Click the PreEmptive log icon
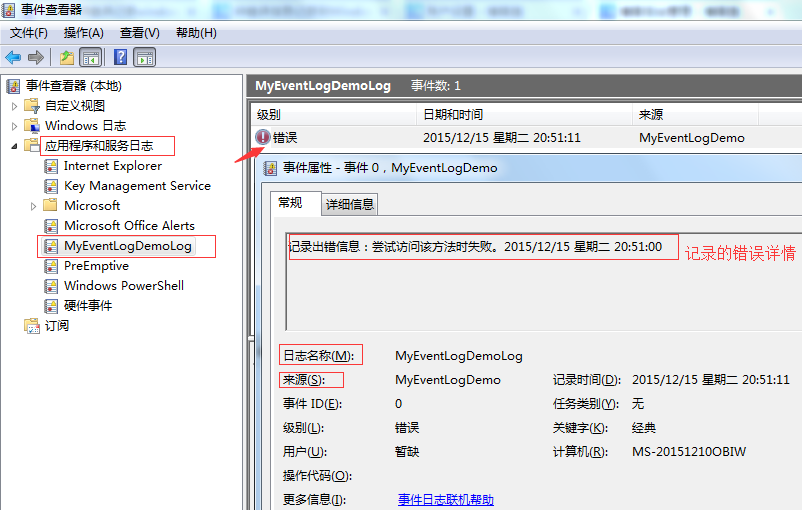Screen dimensions: 802x510 (x=51, y=266)
